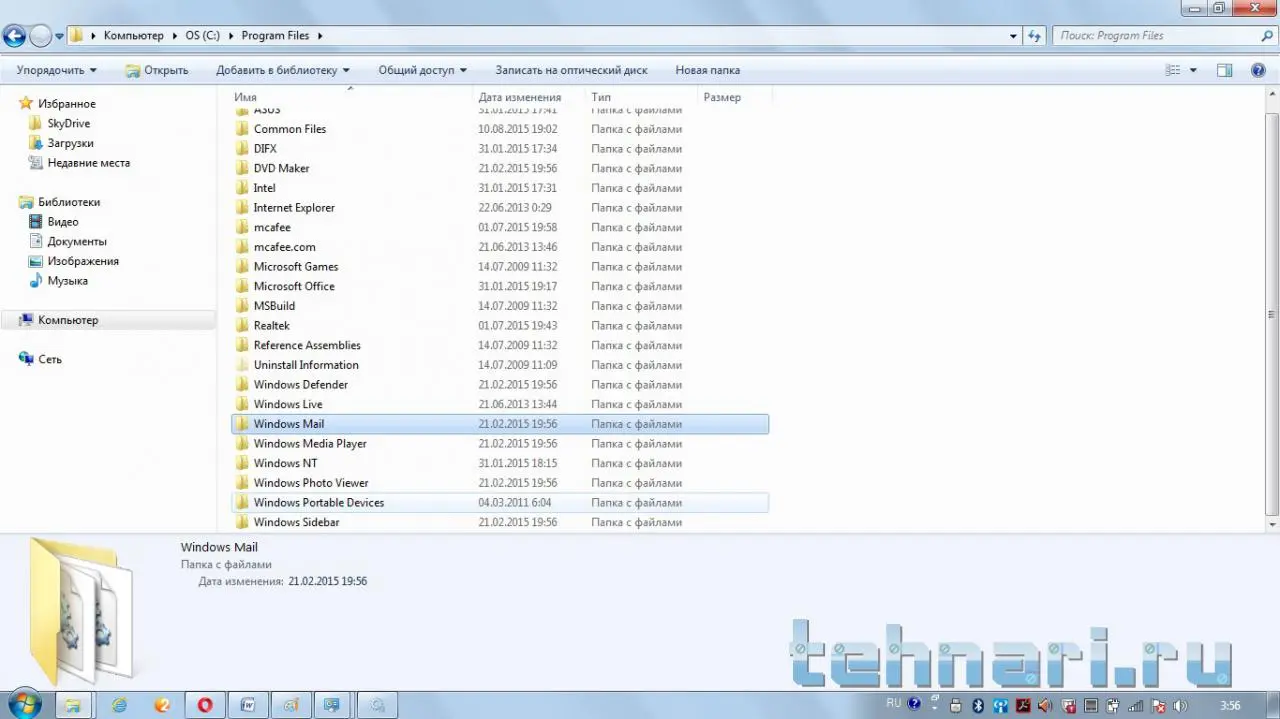The image size is (1280, 719).
Task: Select the Windows Photo Viewer folder name
Action: (x=311, y=483)
